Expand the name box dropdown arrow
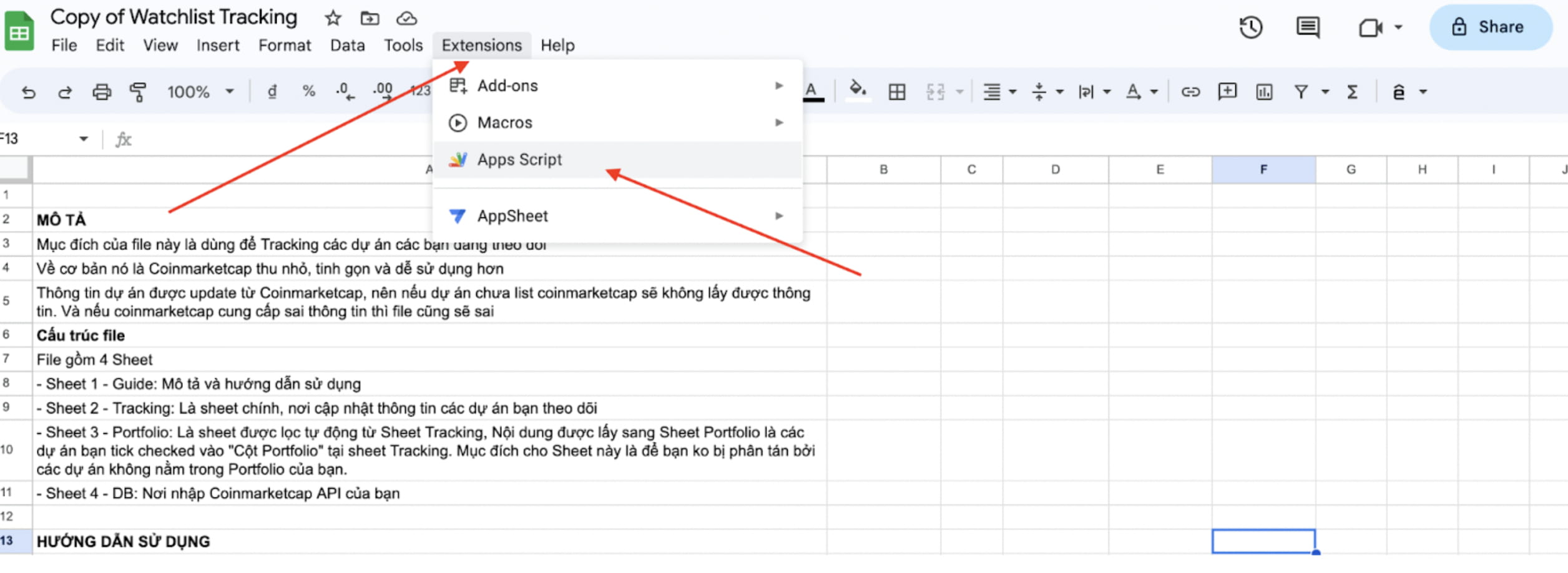This screenshot has height=573, width=1568. pyautogui.click(x=84, y=139)
